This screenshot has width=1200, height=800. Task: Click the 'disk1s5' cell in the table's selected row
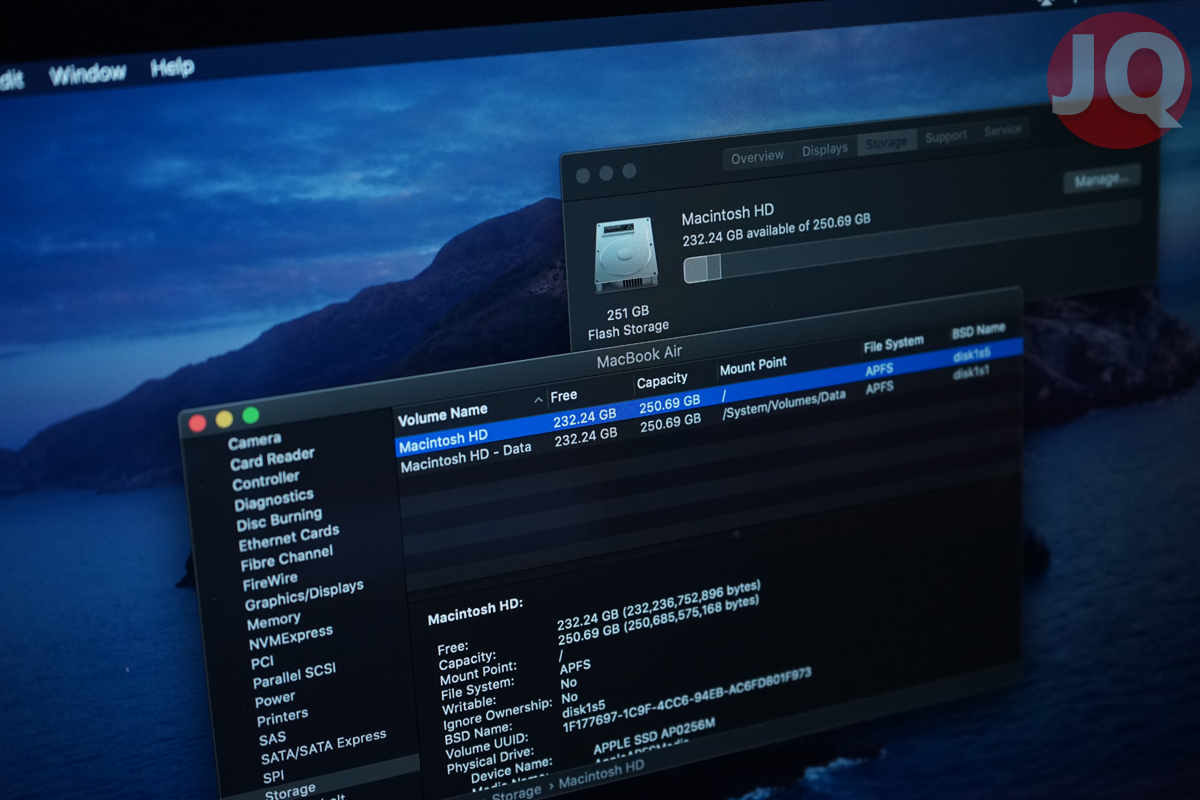coord(971,353)
